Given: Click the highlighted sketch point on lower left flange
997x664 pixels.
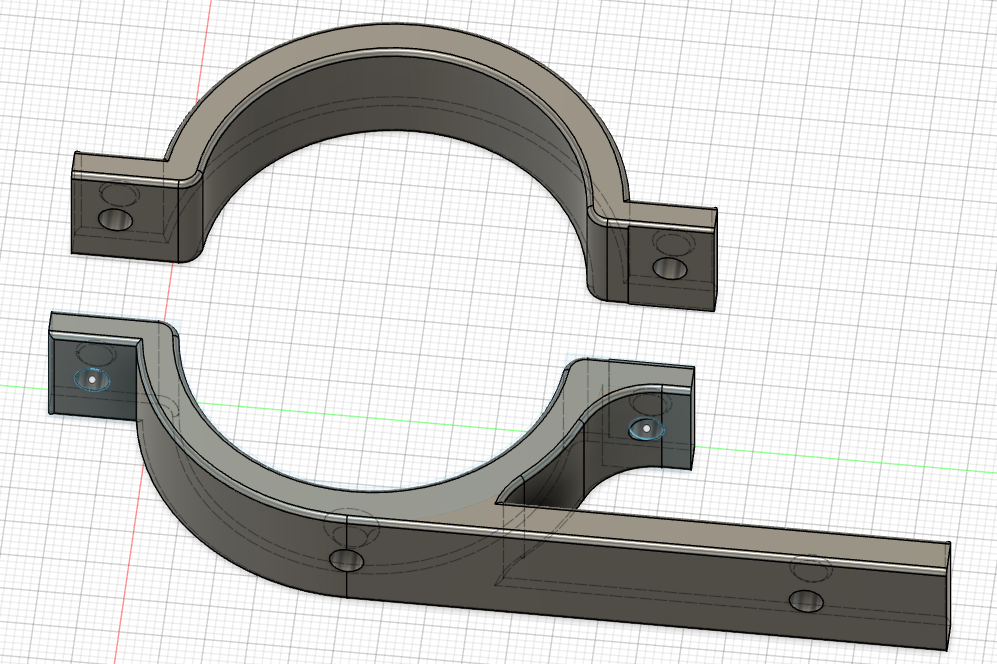Looking at the screenshot, I should coord(92,379).
